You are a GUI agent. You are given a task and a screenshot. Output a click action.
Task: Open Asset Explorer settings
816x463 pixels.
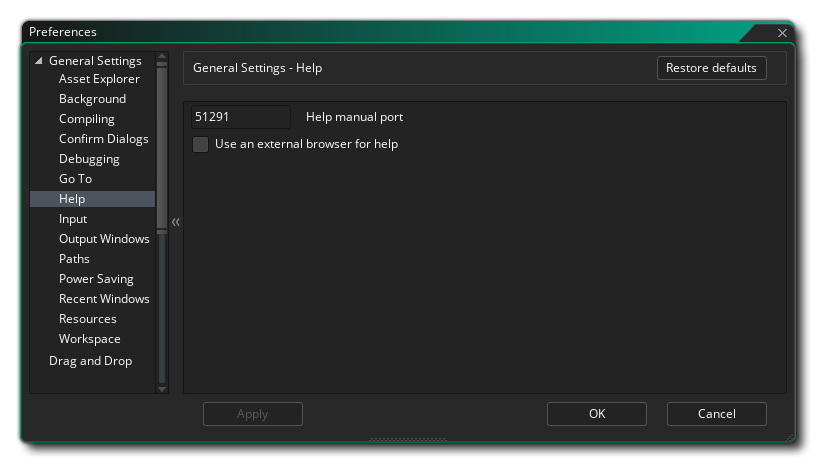[x=99, y=79]
